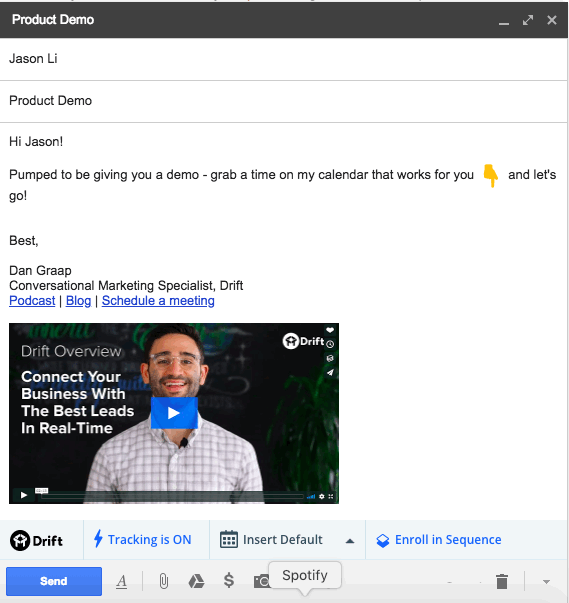Click the subject field 'Product Demo'

(x=284, y=101)
